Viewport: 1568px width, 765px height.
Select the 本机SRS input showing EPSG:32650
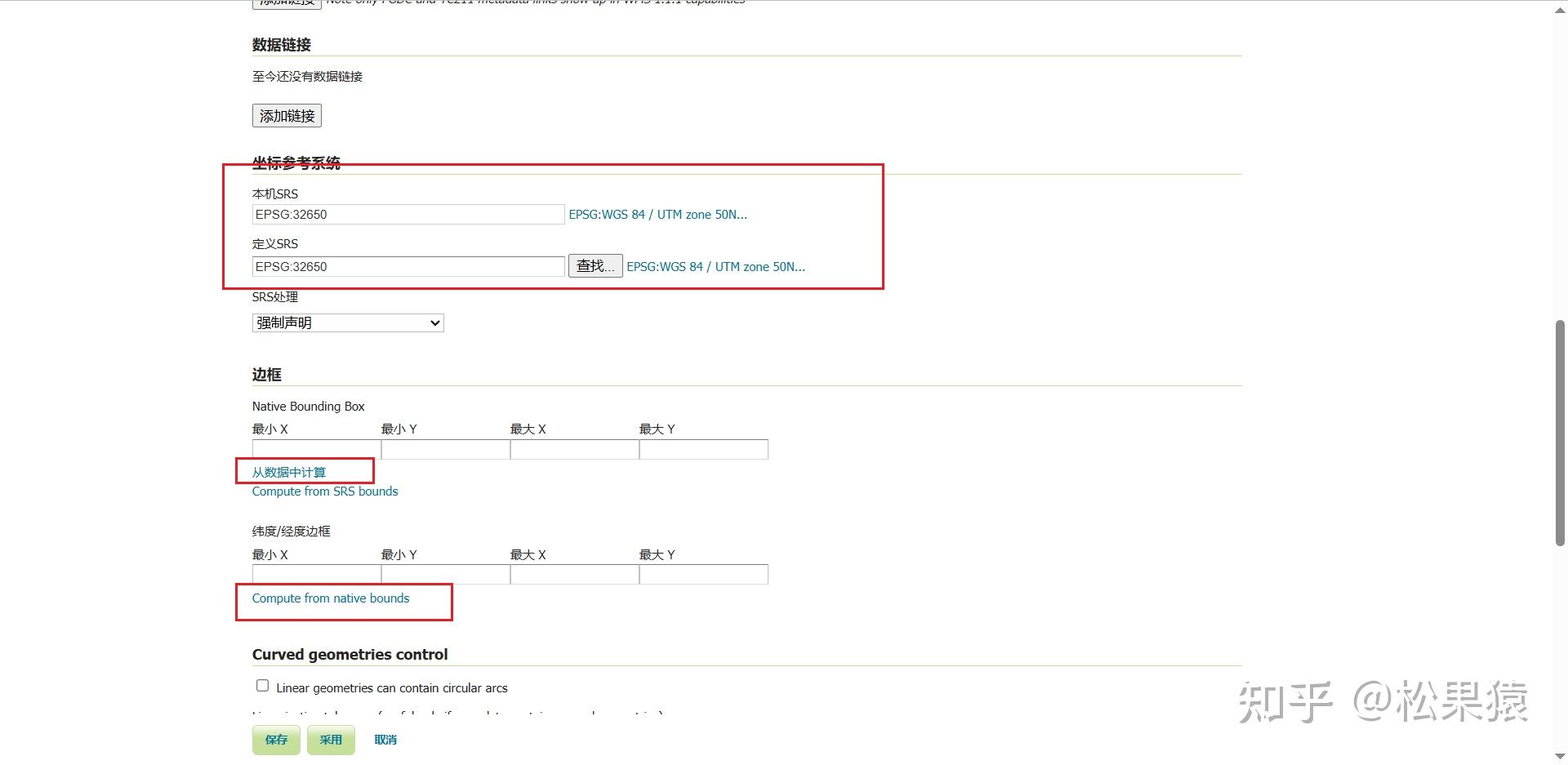pos(408,214)
